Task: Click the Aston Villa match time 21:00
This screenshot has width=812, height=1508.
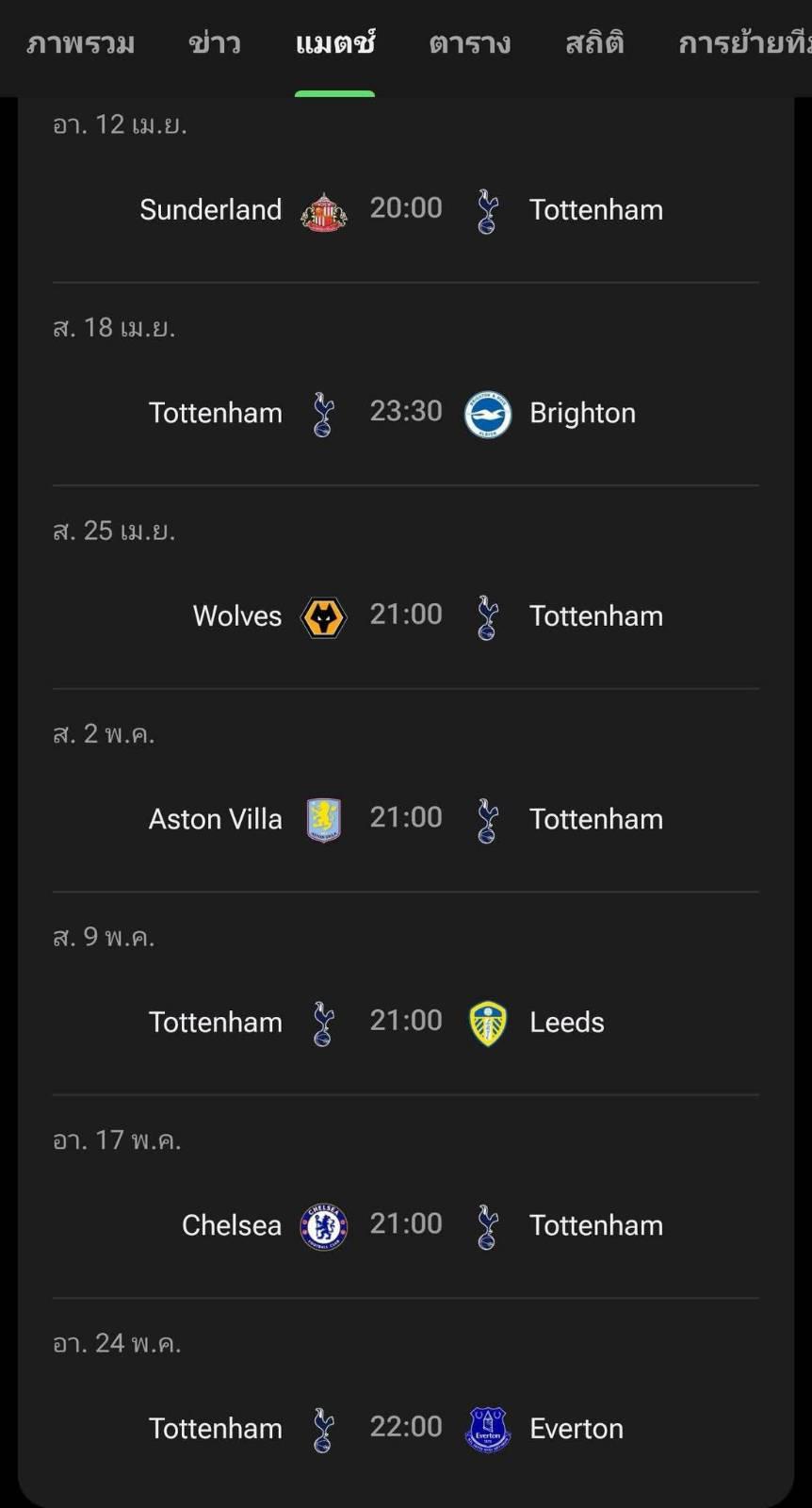Action: click(406, 817)
